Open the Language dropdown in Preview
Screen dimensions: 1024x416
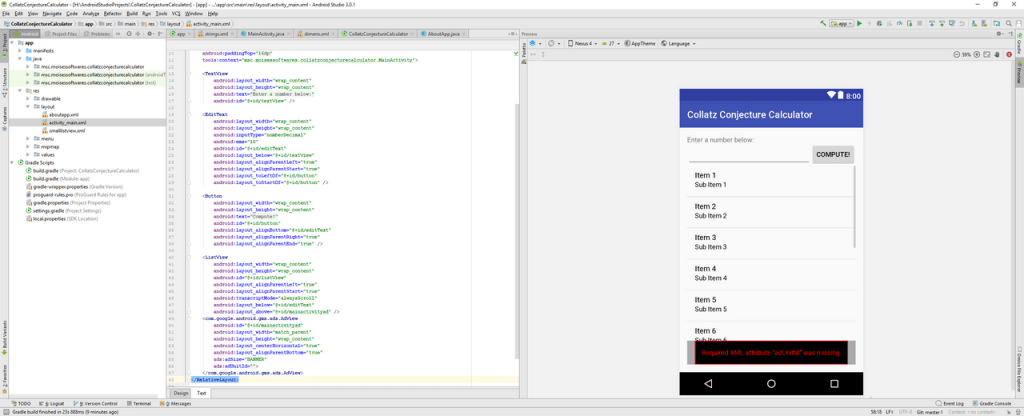click(679, 44)
